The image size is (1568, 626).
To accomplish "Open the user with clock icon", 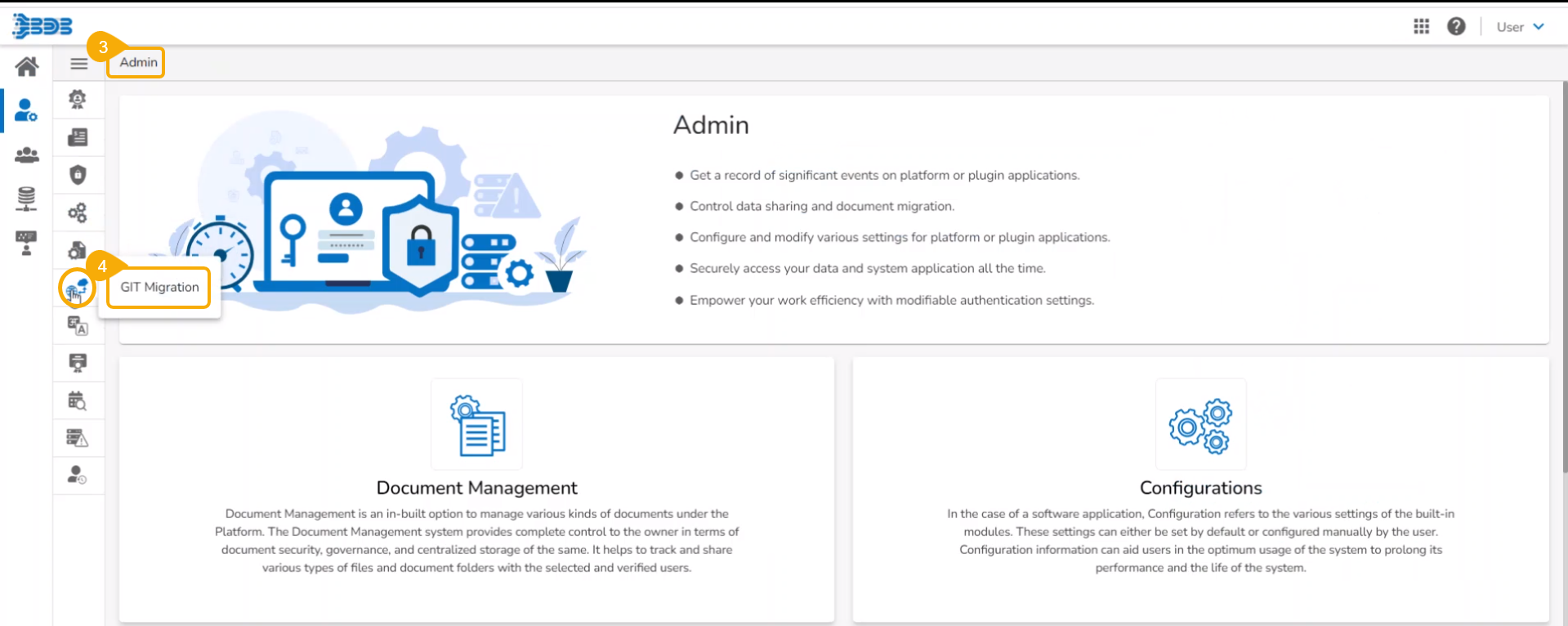I will click(78, 475).
